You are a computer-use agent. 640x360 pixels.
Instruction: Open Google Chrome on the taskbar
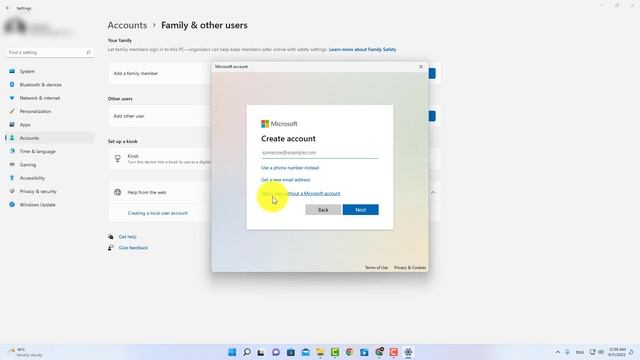349,352
